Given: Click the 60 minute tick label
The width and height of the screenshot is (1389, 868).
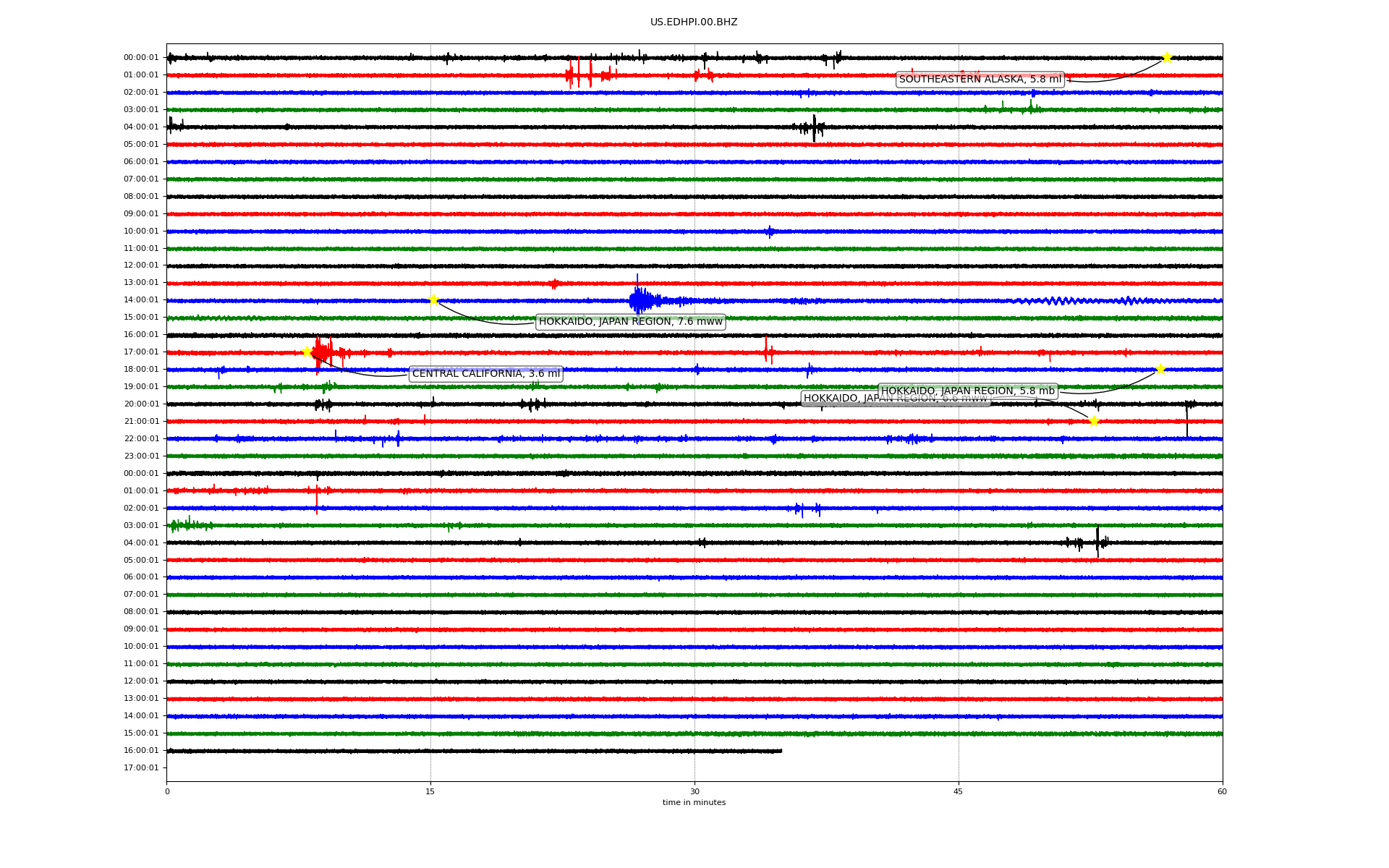Looking at the screenshot, I should coord(1222,791).
